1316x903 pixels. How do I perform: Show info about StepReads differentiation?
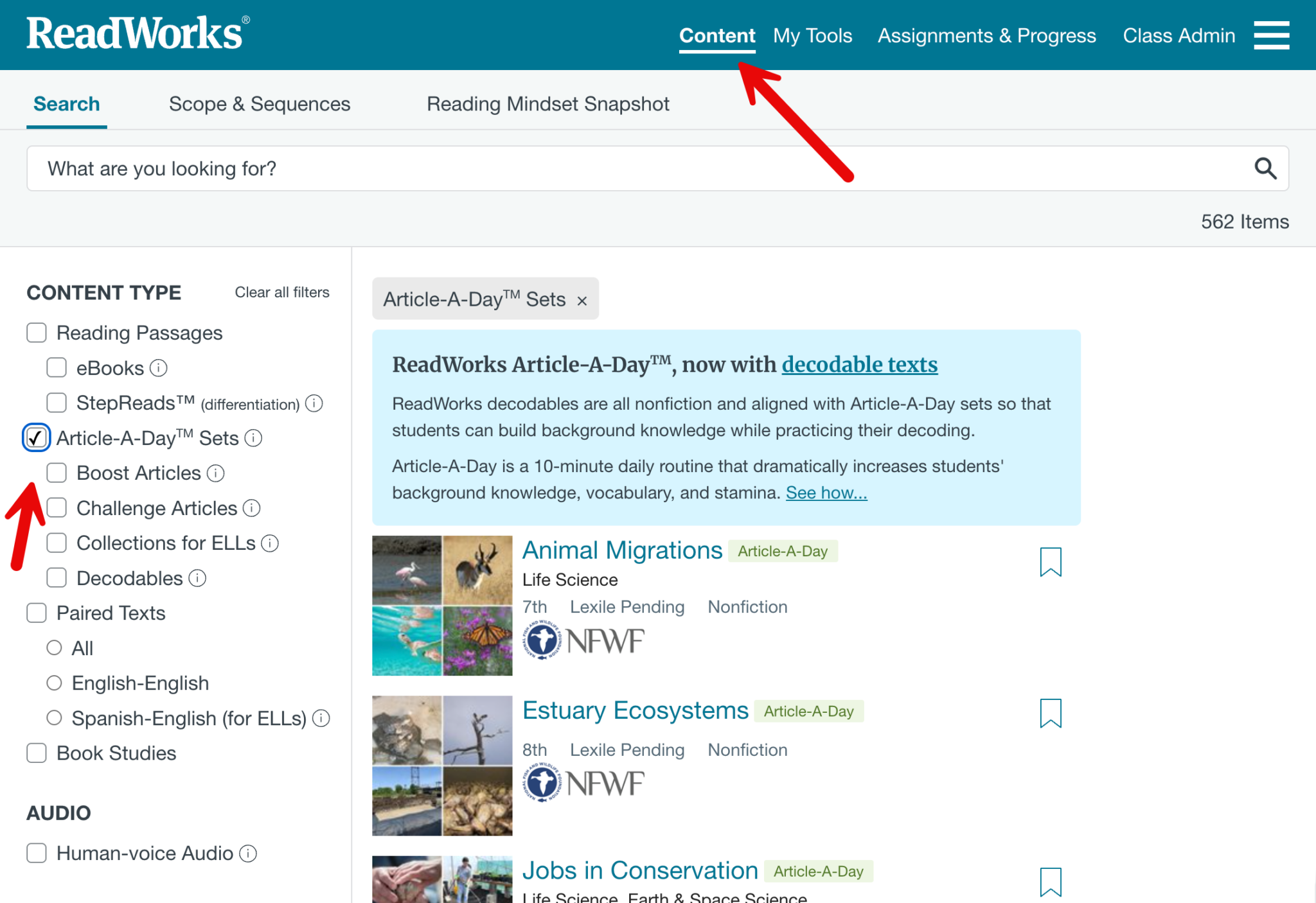314,403
